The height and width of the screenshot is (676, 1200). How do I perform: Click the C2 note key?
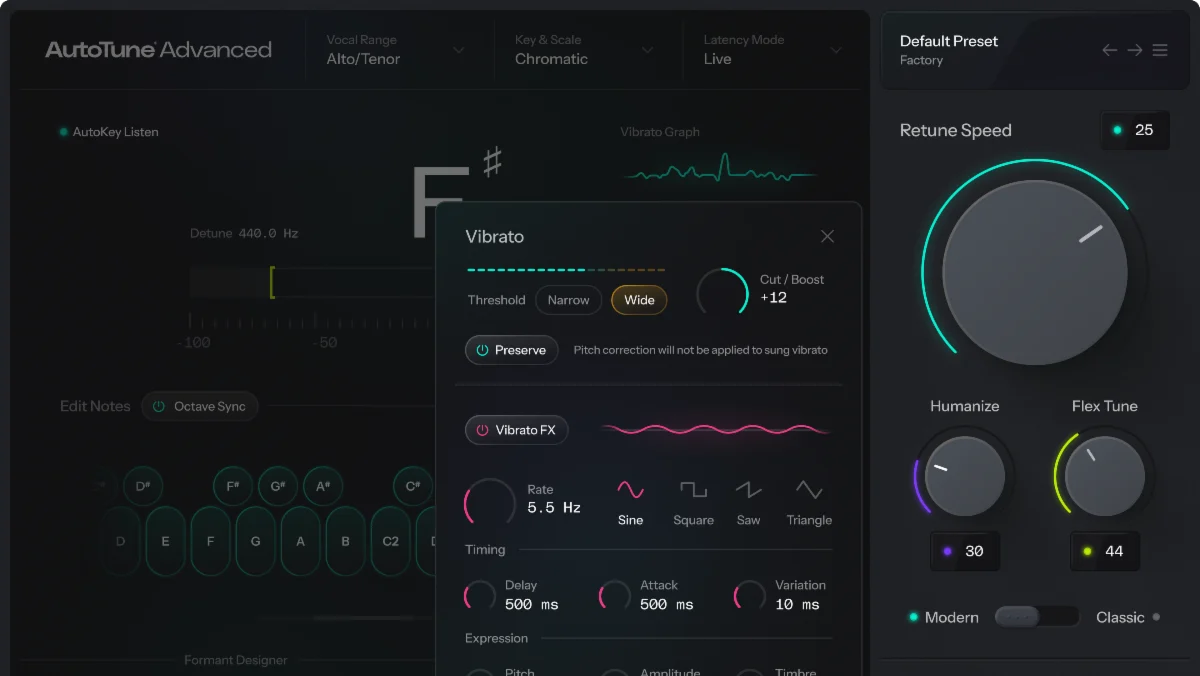click(x=391, y=541)
